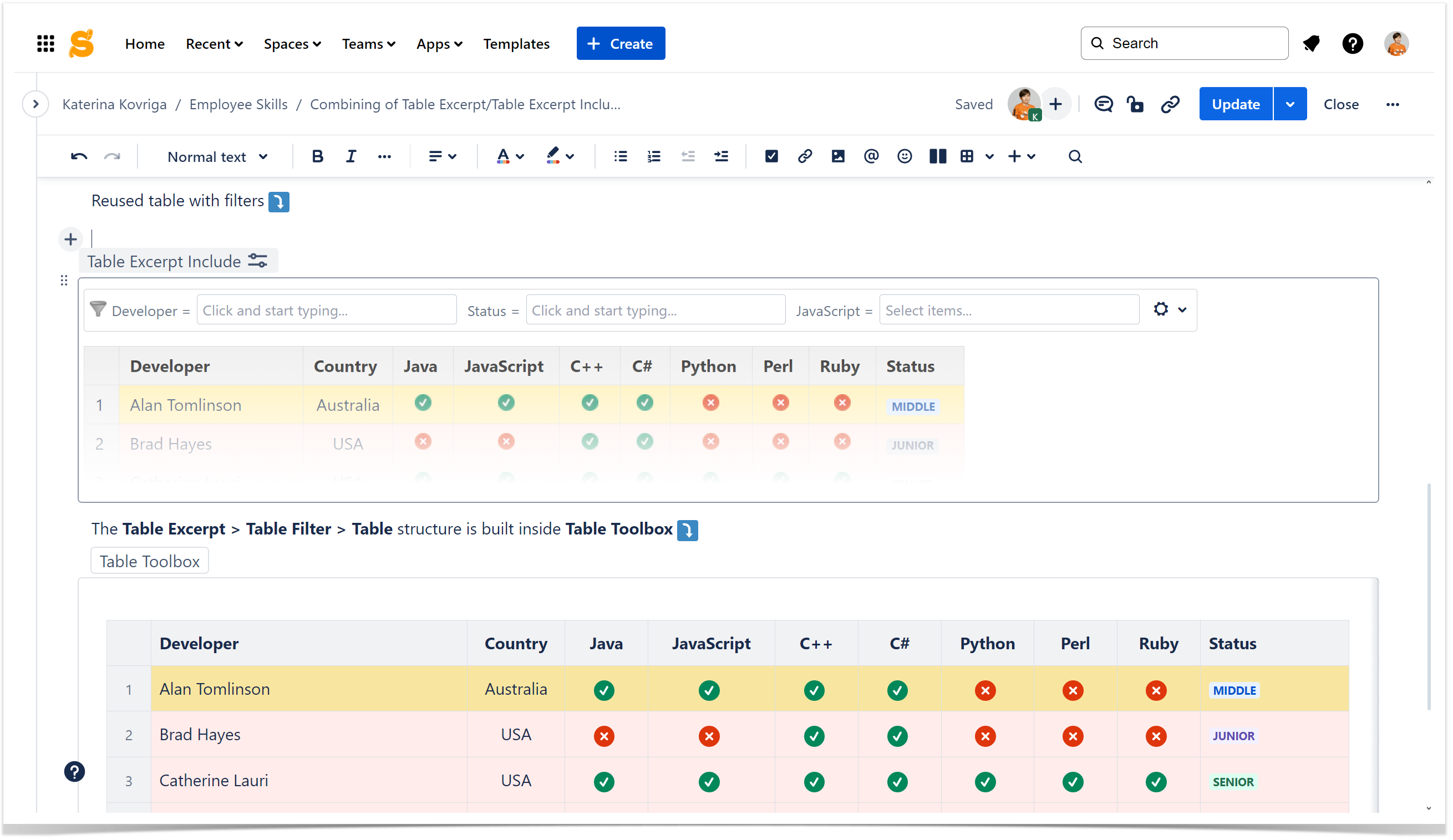Insert an image using toolbar icon
Image resolution: width=1453 pixels, height=840 pixels.
coord(838,156)
